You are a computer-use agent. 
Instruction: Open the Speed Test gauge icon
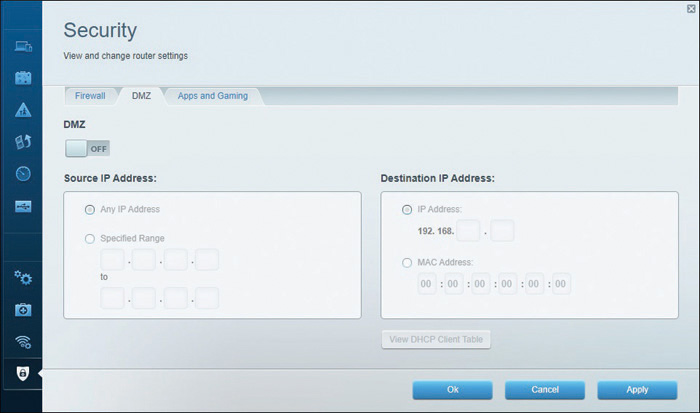coord(23,174)
